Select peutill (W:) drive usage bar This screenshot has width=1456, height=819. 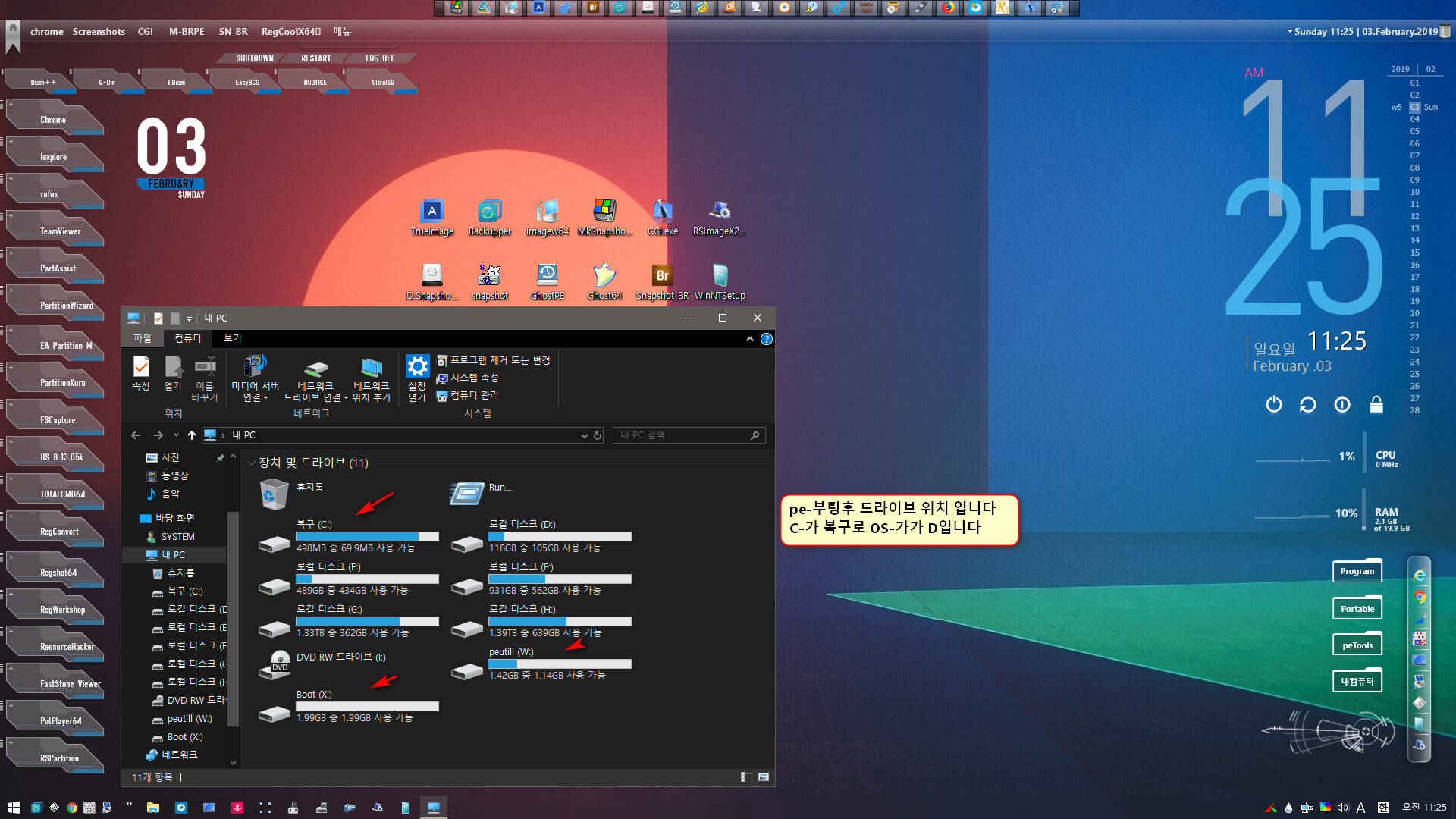coord(560,664)
